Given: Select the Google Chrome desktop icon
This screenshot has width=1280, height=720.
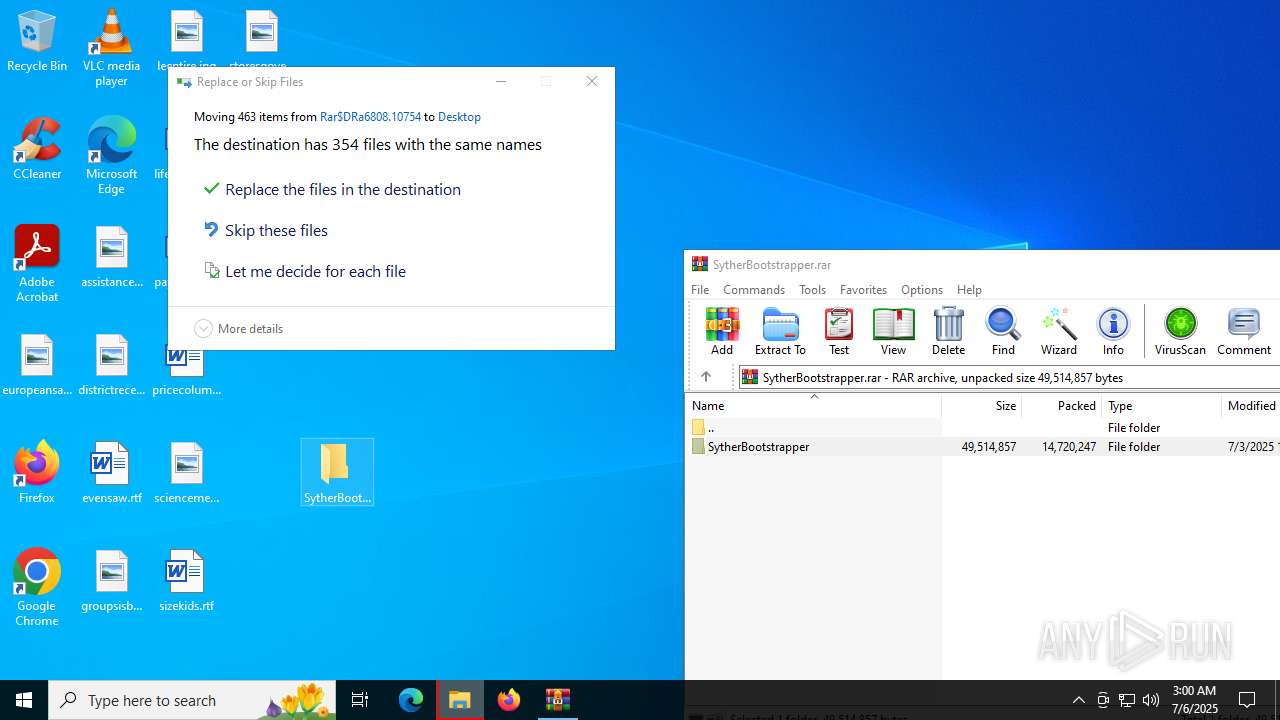Looking at the screenshot, I should click(37, 587).
